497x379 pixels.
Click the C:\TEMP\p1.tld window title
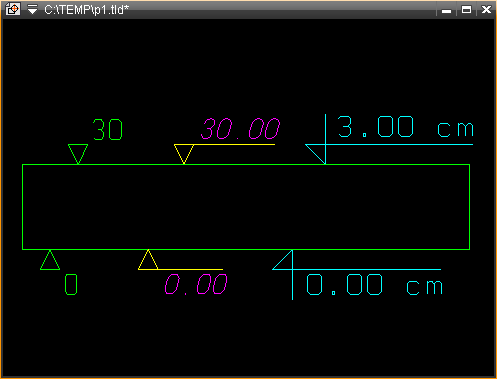(x=86, y=10)
